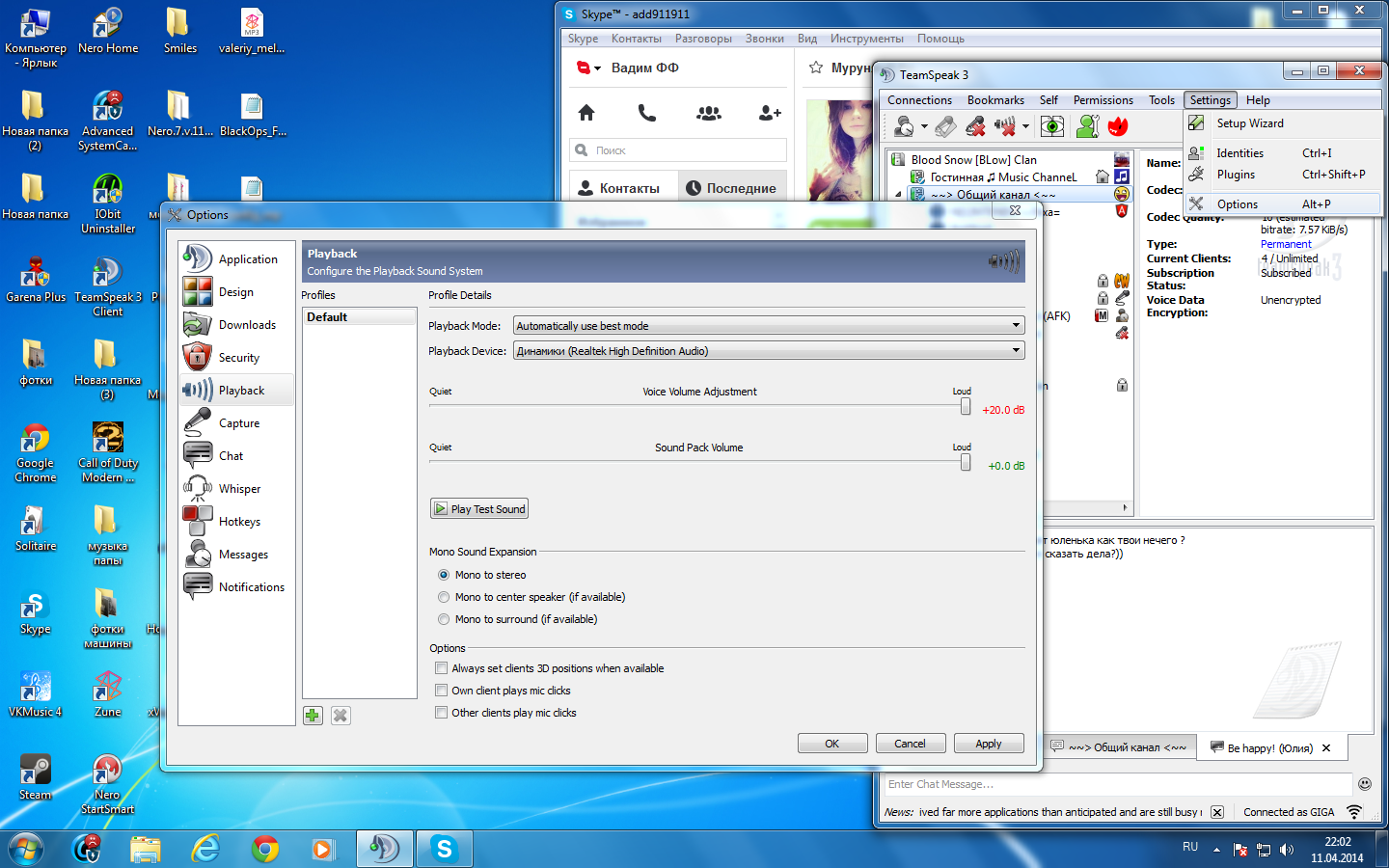The image size is (1389, 868).
Task: Click the TeamSpeak chat message input
Action: coord(1118,784)
